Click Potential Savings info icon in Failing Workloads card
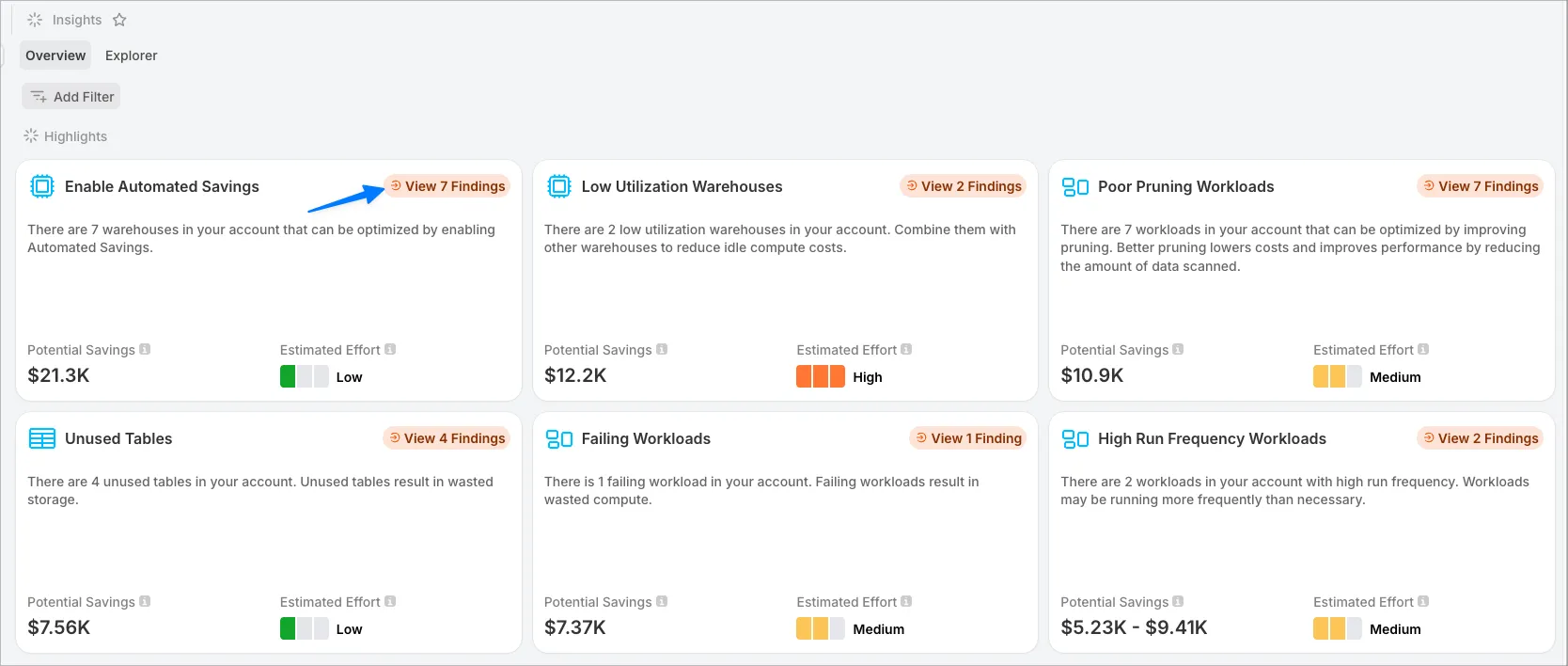1568x666 pixels. pos(662,601)
